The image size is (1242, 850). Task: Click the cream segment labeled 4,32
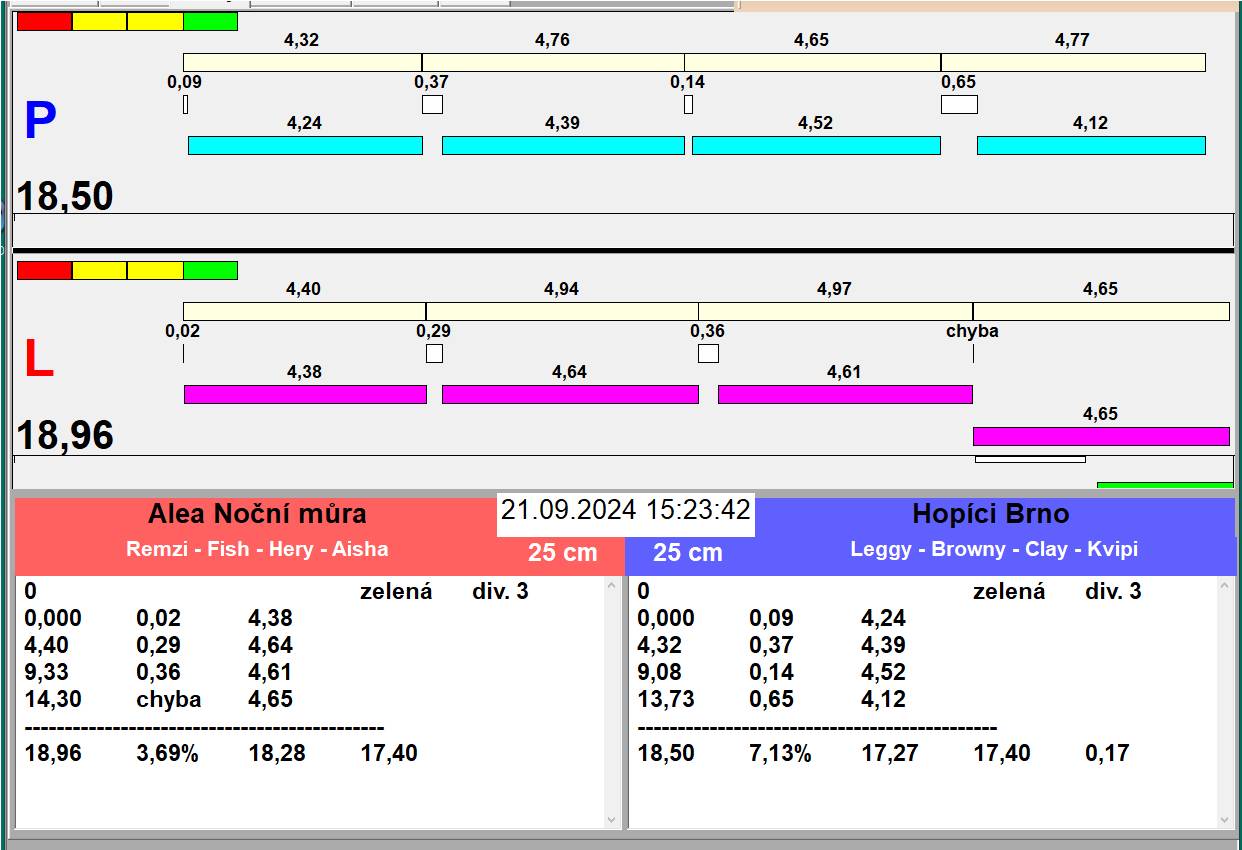(x=302, y=62)
